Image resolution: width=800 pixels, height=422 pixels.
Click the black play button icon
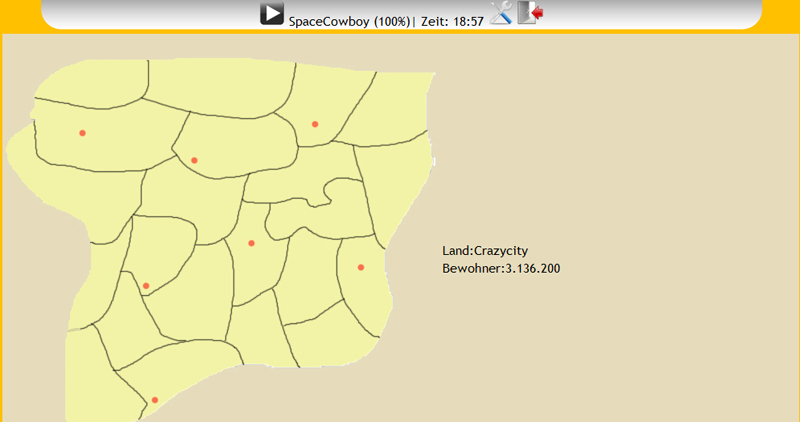(272, 14)
